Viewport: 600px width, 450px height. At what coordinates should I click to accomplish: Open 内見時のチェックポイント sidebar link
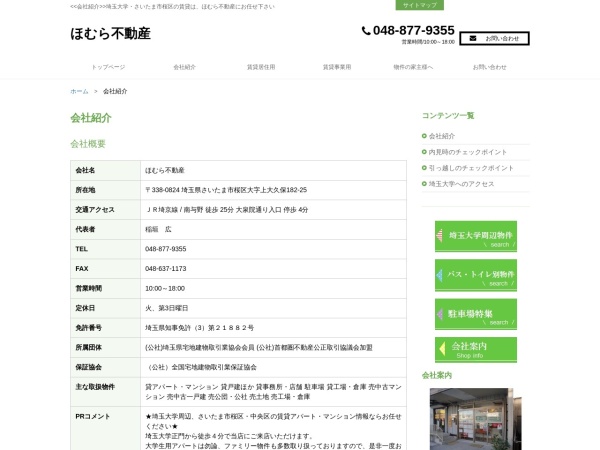click(468, 152)
